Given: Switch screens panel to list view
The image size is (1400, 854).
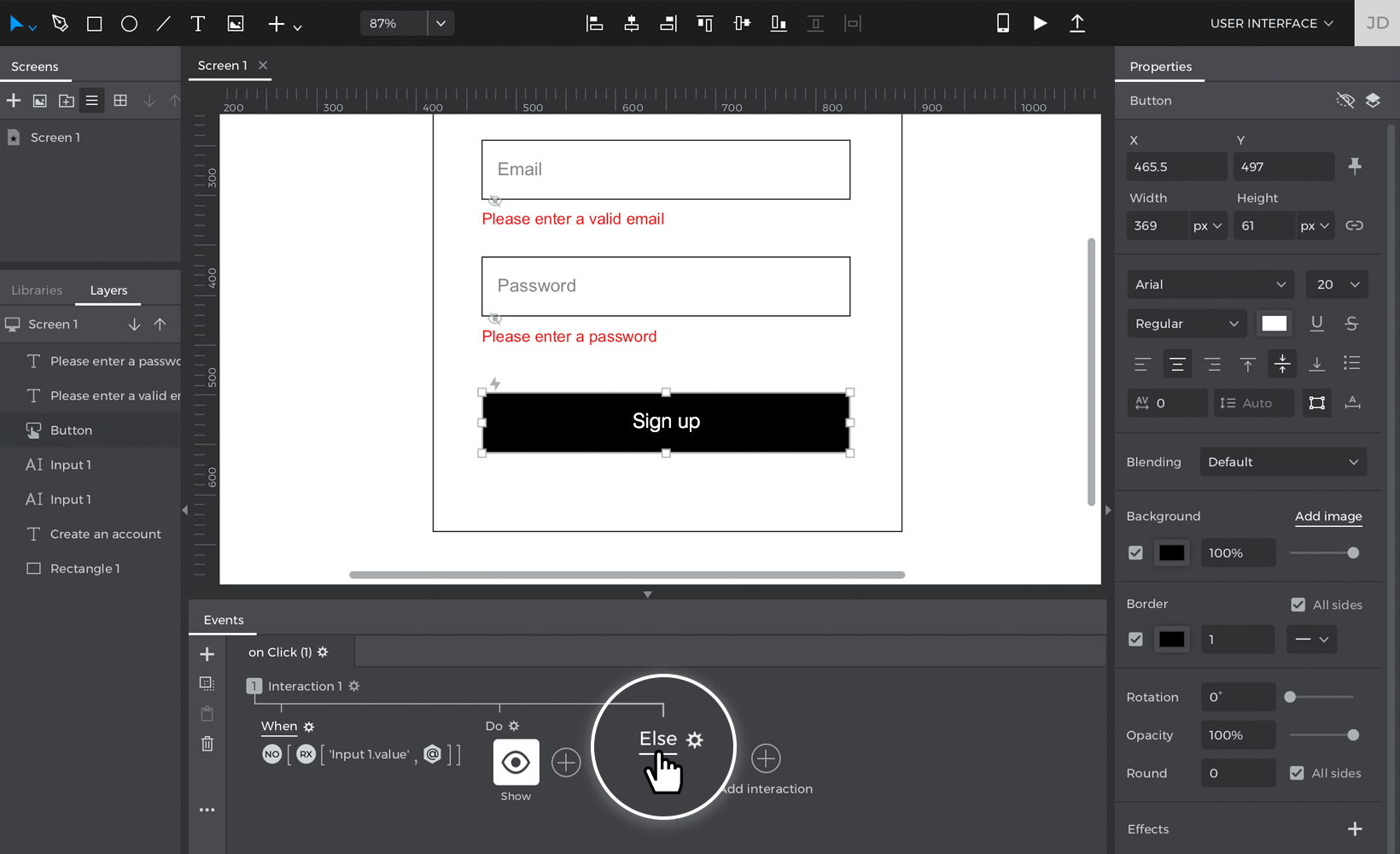Looking at the screenshot, I should (92, 101).
